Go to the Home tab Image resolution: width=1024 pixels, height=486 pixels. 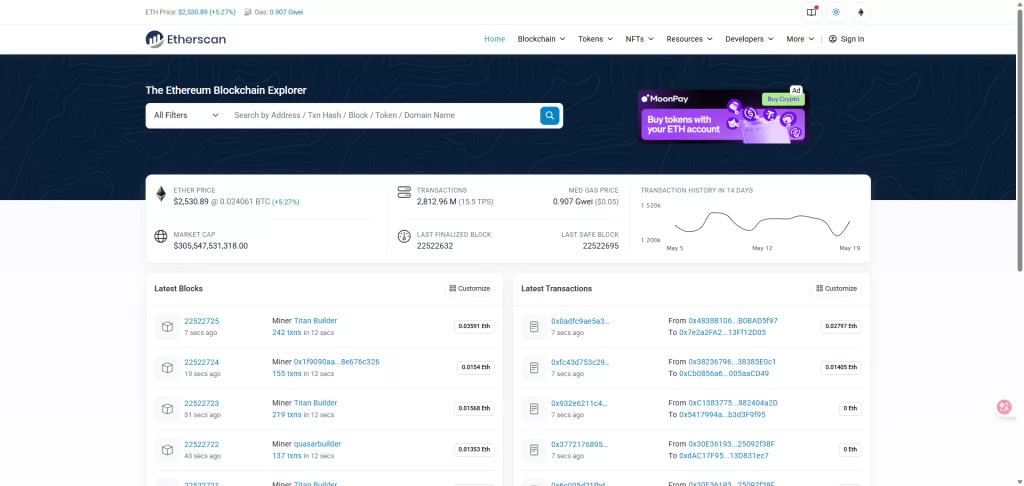494,39
